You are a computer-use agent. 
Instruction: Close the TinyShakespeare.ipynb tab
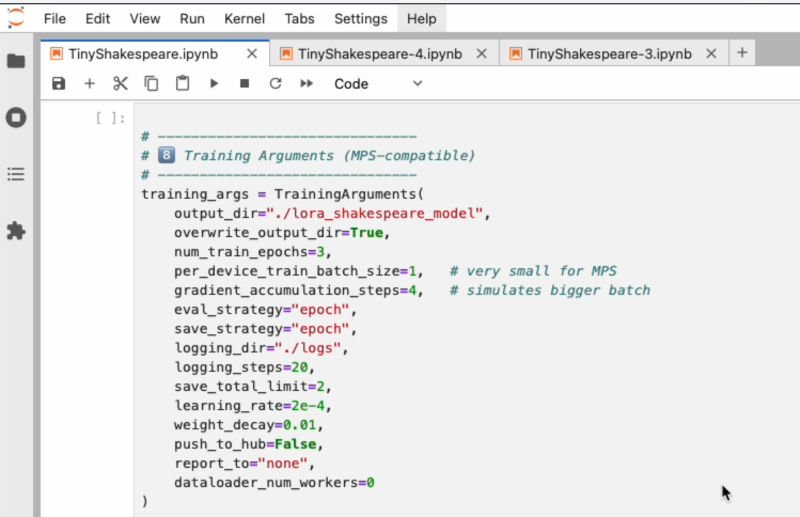pyautogui.click(x=252, y=54)
